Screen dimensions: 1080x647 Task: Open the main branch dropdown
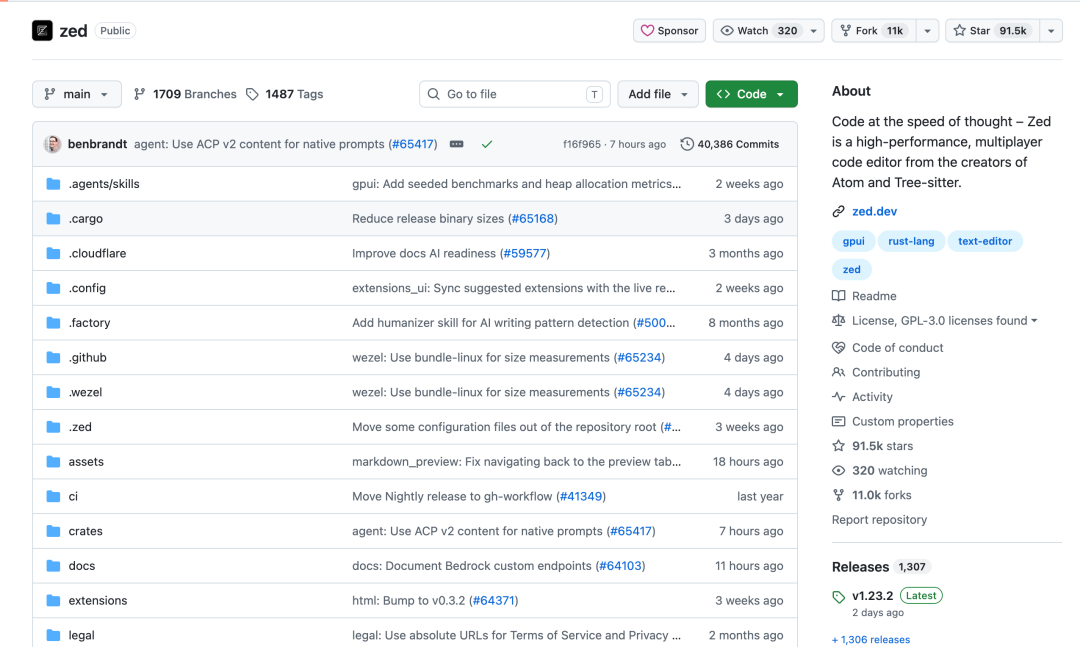pos(76,94)
